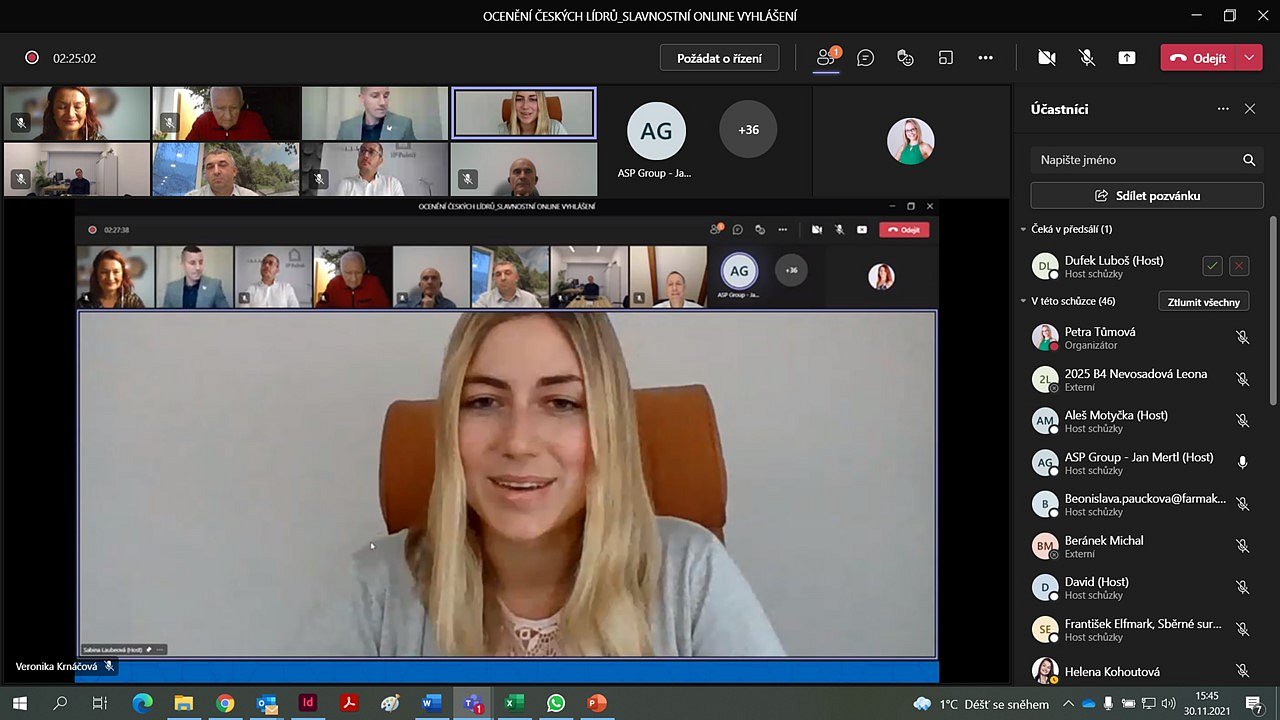Open Microsoft Word from taskbar
1280x720 pixels.
coord(431,703)
